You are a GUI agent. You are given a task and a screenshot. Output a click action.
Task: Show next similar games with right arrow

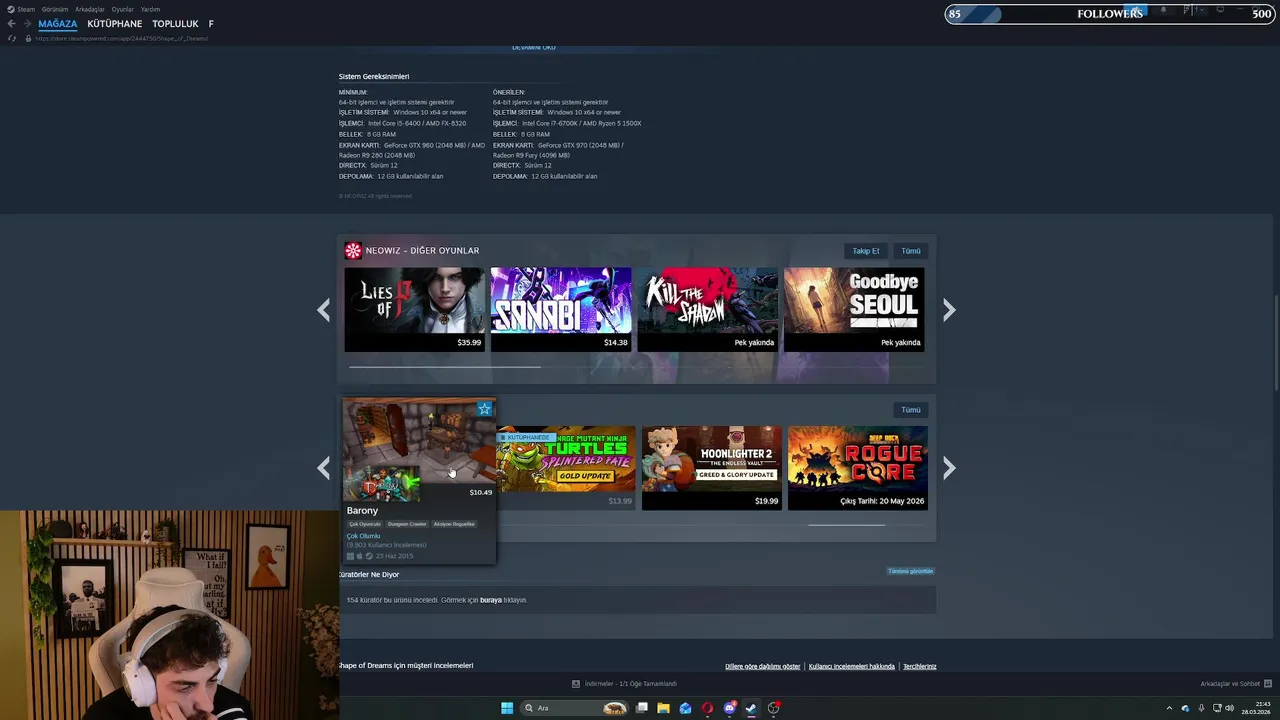tap(949, 468)
